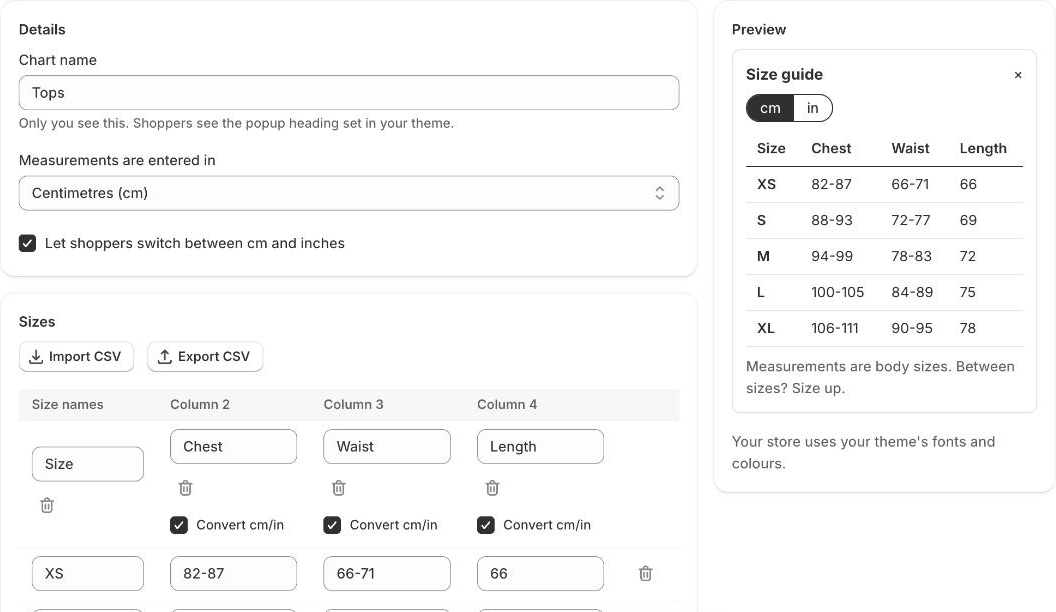Delete the XS size row
Image resolution: width=1056 pixels, height=612 pixels.
click(x=645, y=573)
